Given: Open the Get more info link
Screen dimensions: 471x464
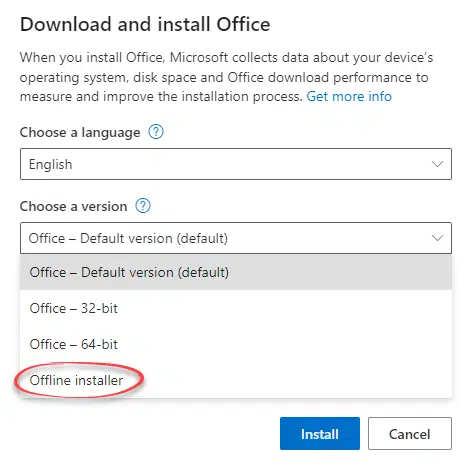Looking at the screenshot, I should [349, 96].
